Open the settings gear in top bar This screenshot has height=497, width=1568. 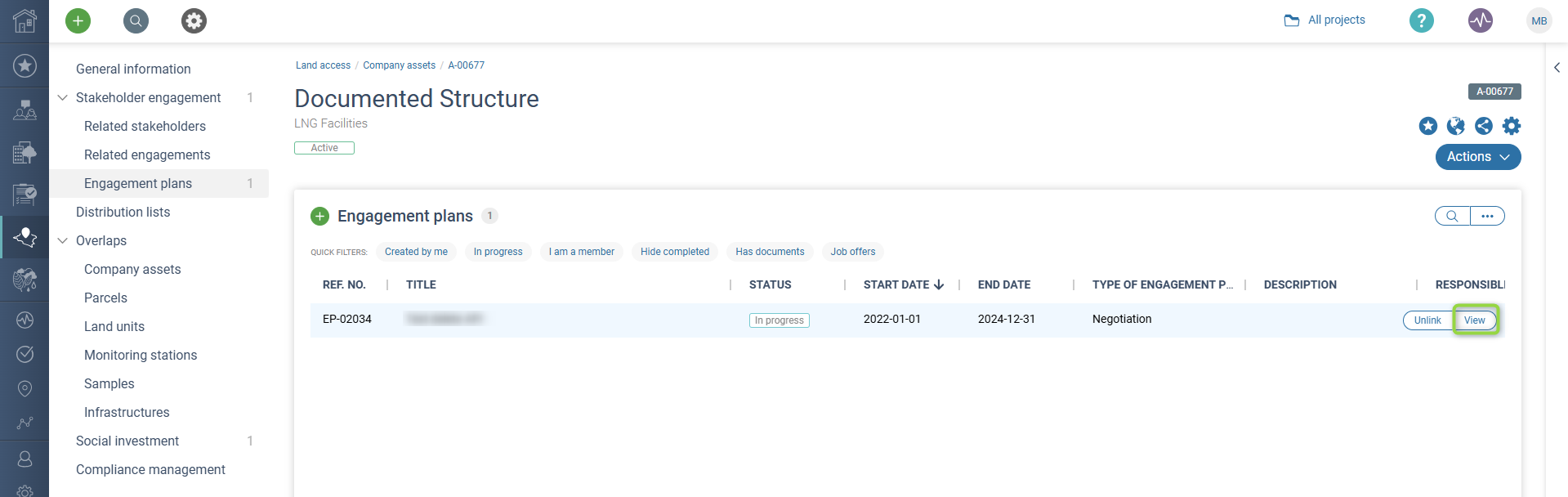[194, 20]
